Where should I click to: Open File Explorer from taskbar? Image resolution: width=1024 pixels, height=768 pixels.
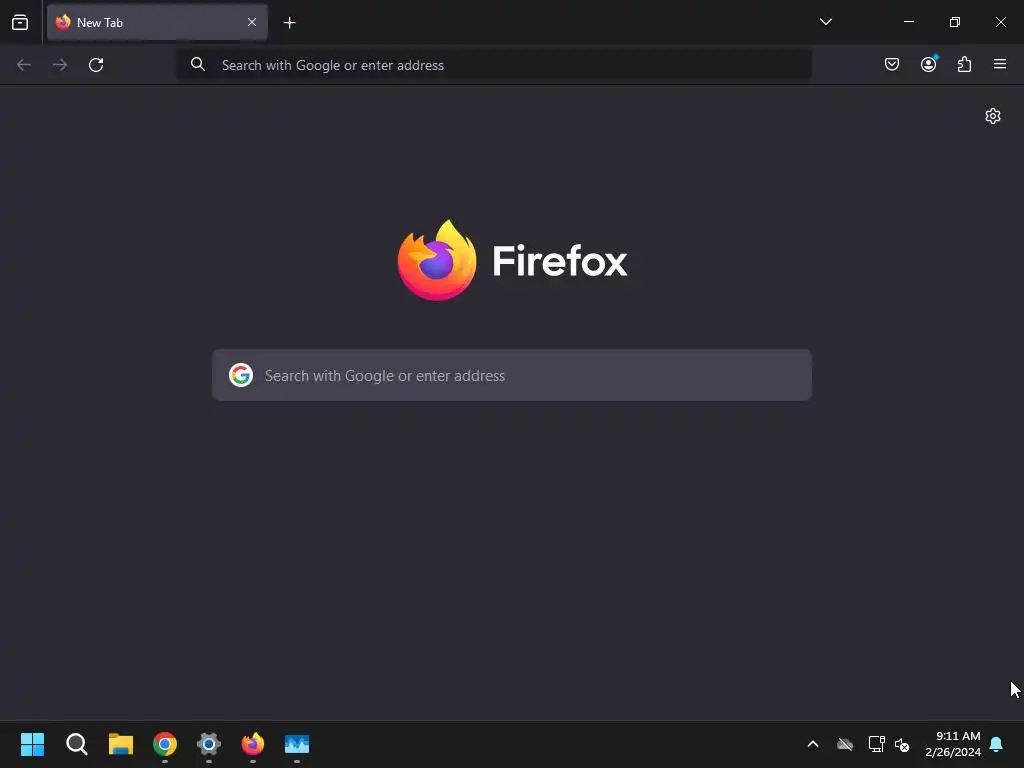[x=121, y=744]
